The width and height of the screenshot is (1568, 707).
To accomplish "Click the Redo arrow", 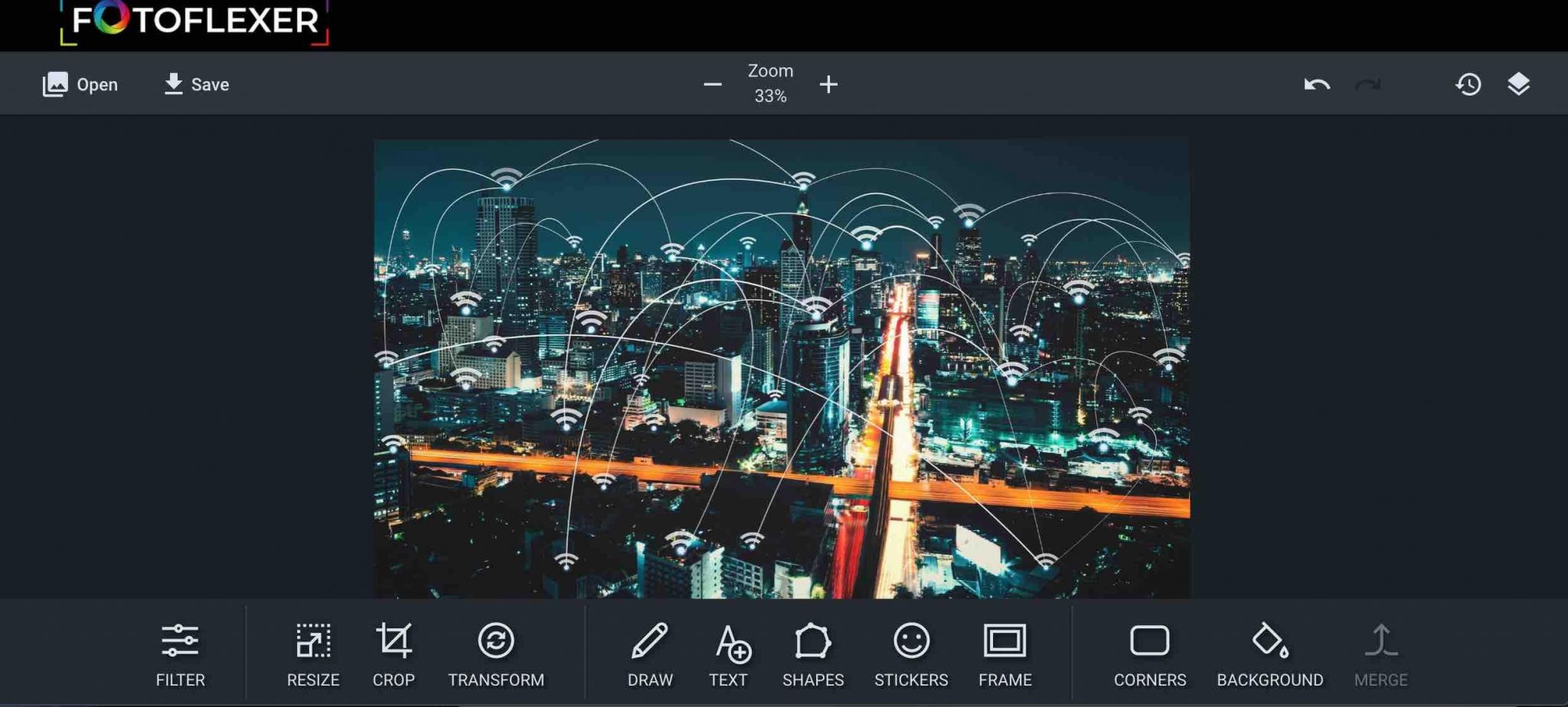I will (1368, 85).
